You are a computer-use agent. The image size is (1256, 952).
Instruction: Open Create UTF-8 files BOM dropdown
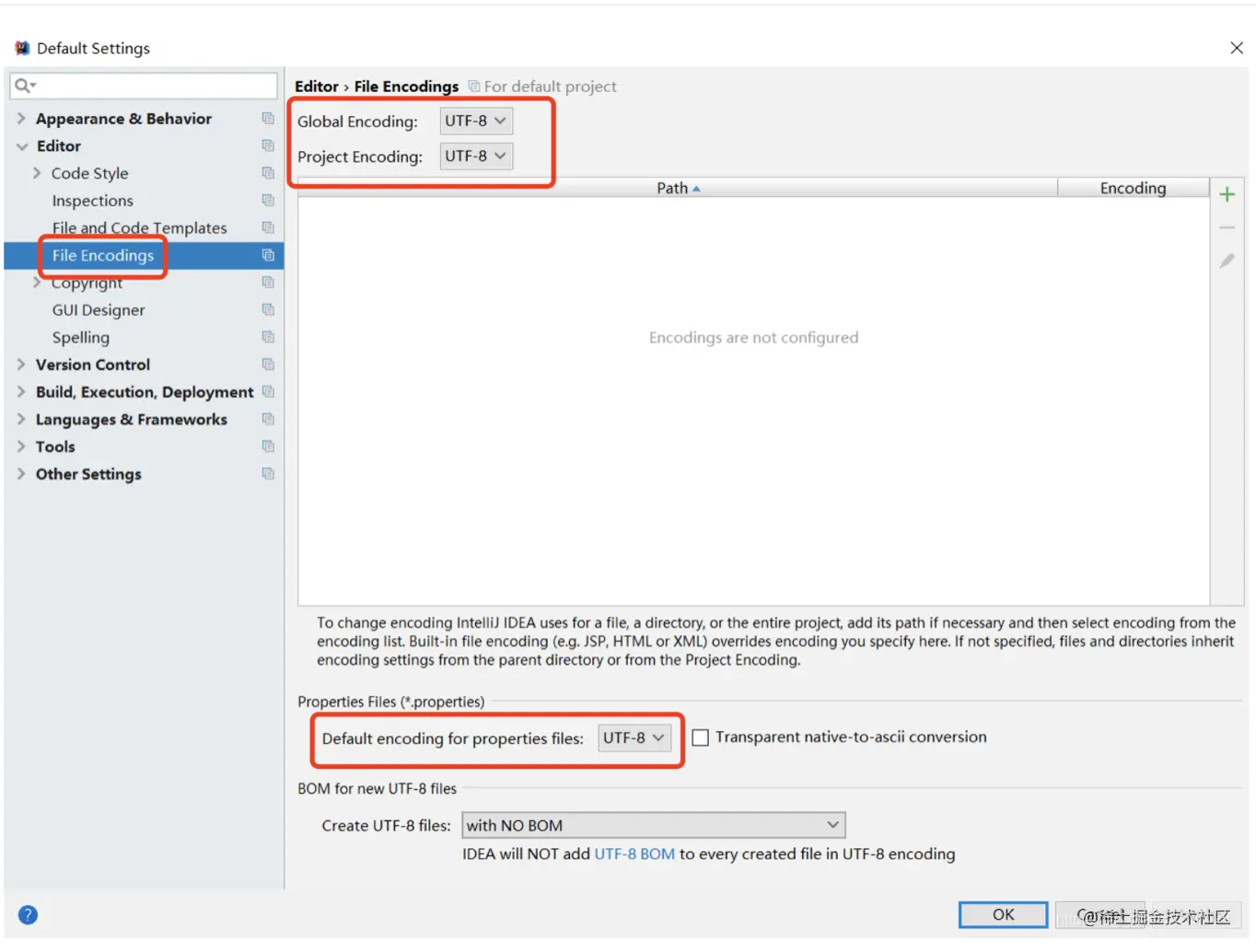pos(653,825)
